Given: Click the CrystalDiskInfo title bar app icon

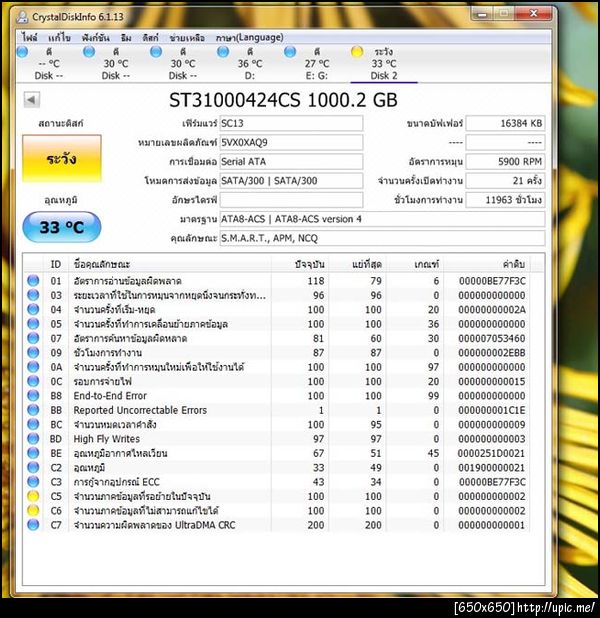Looking at the screenshot, I should tap(23, 17).
